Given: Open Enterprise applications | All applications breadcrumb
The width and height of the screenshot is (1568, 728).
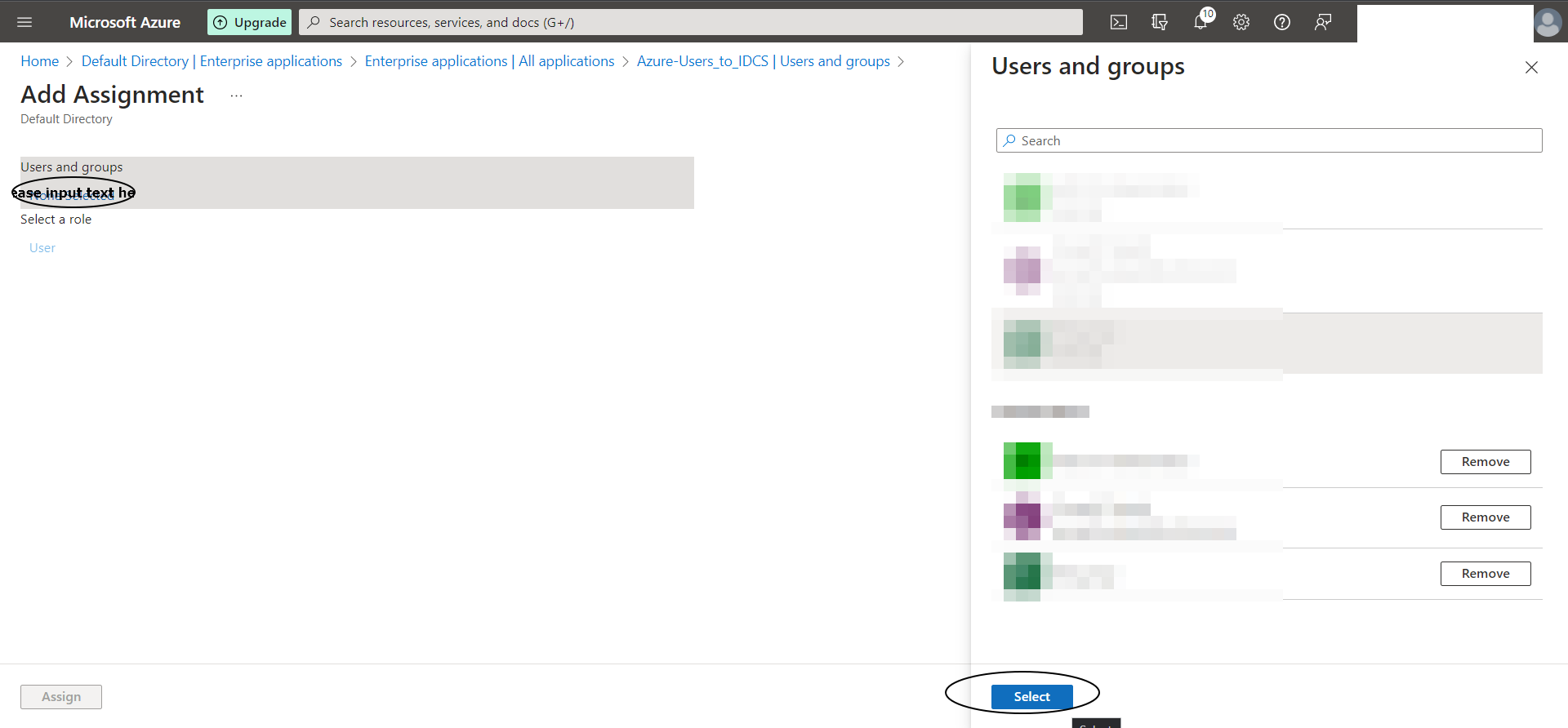Looking at the screenshot, I should pos(489,61).
